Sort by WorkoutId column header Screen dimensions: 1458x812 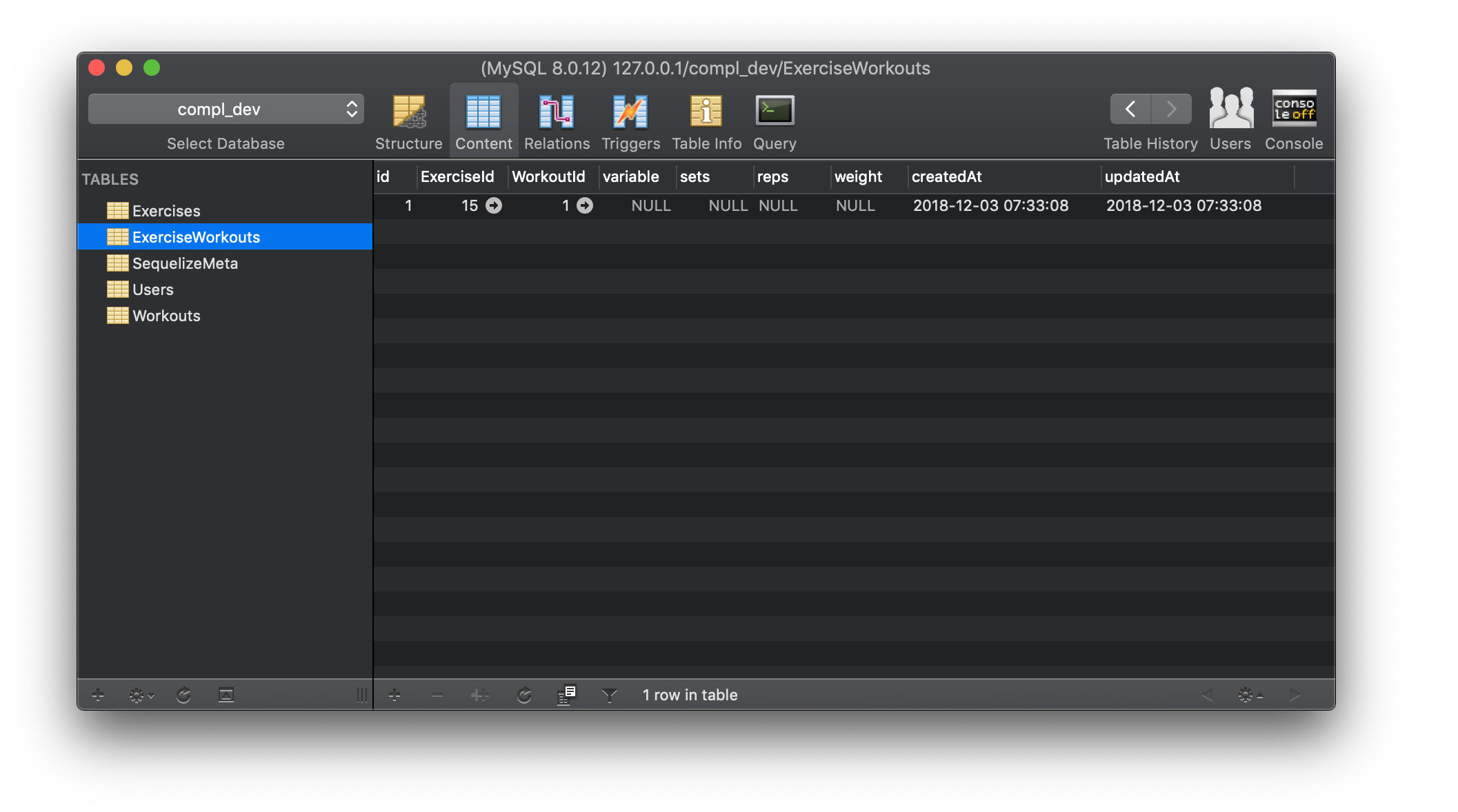tap(554, 177)
